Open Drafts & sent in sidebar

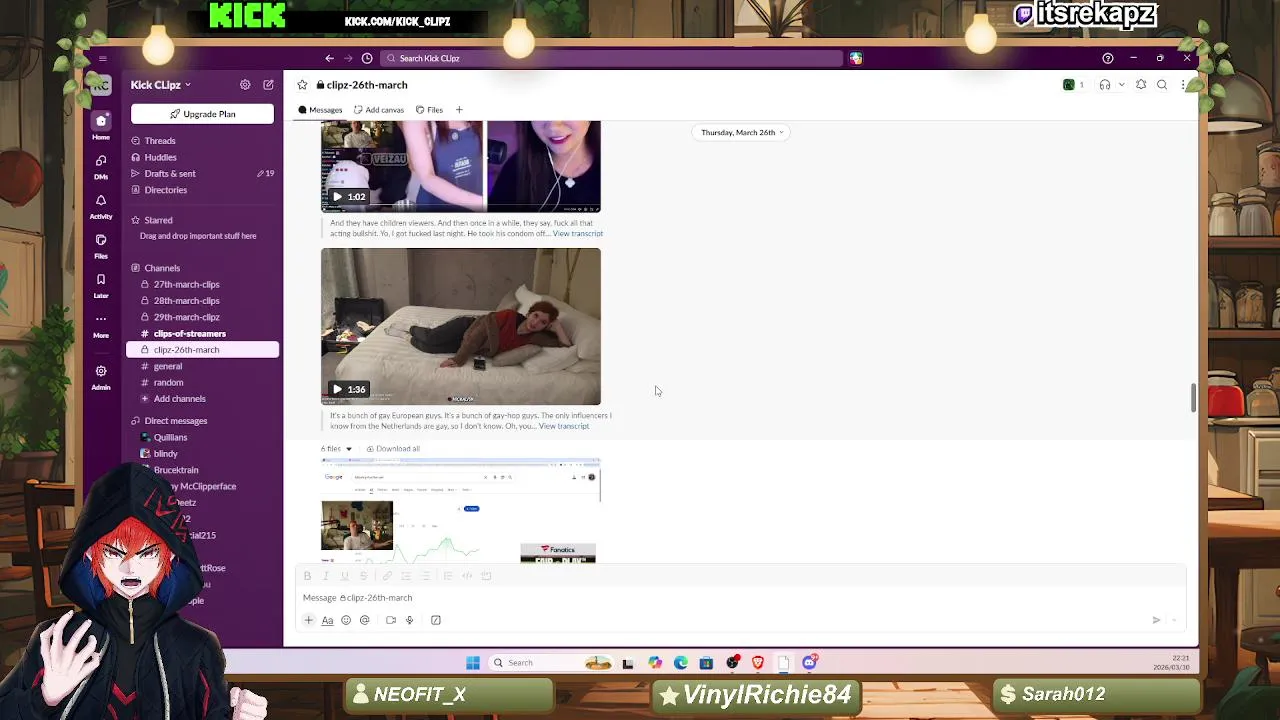[x=170, y=174]
